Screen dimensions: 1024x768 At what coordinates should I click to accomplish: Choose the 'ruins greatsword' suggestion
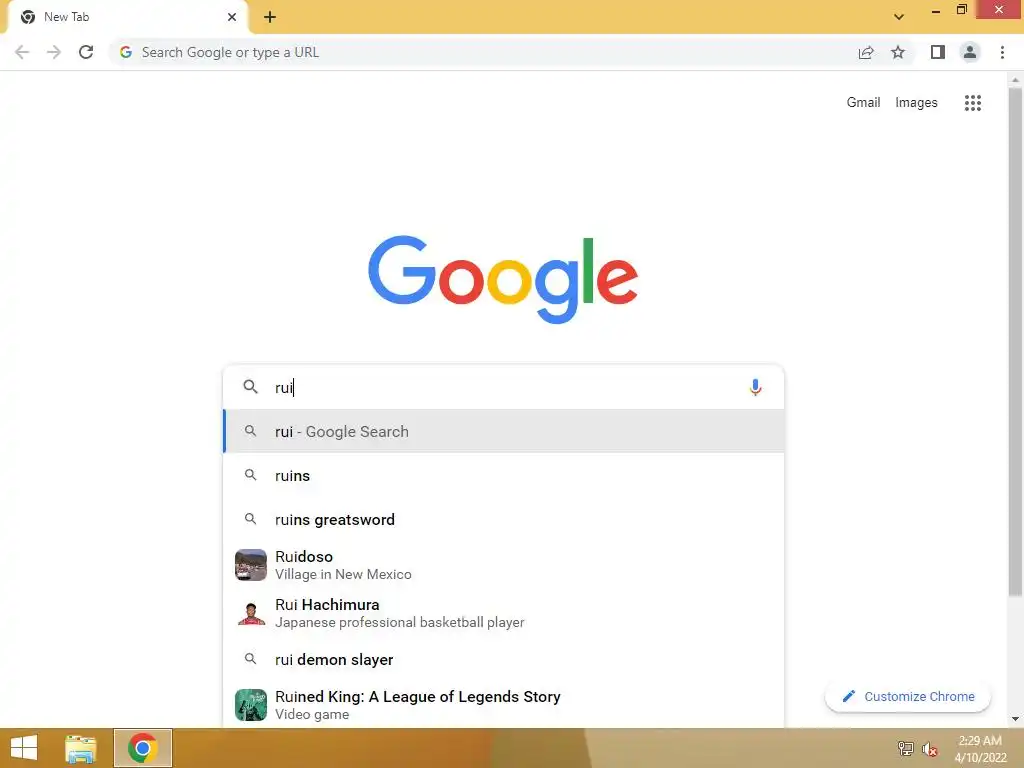(x=503, y=519)
